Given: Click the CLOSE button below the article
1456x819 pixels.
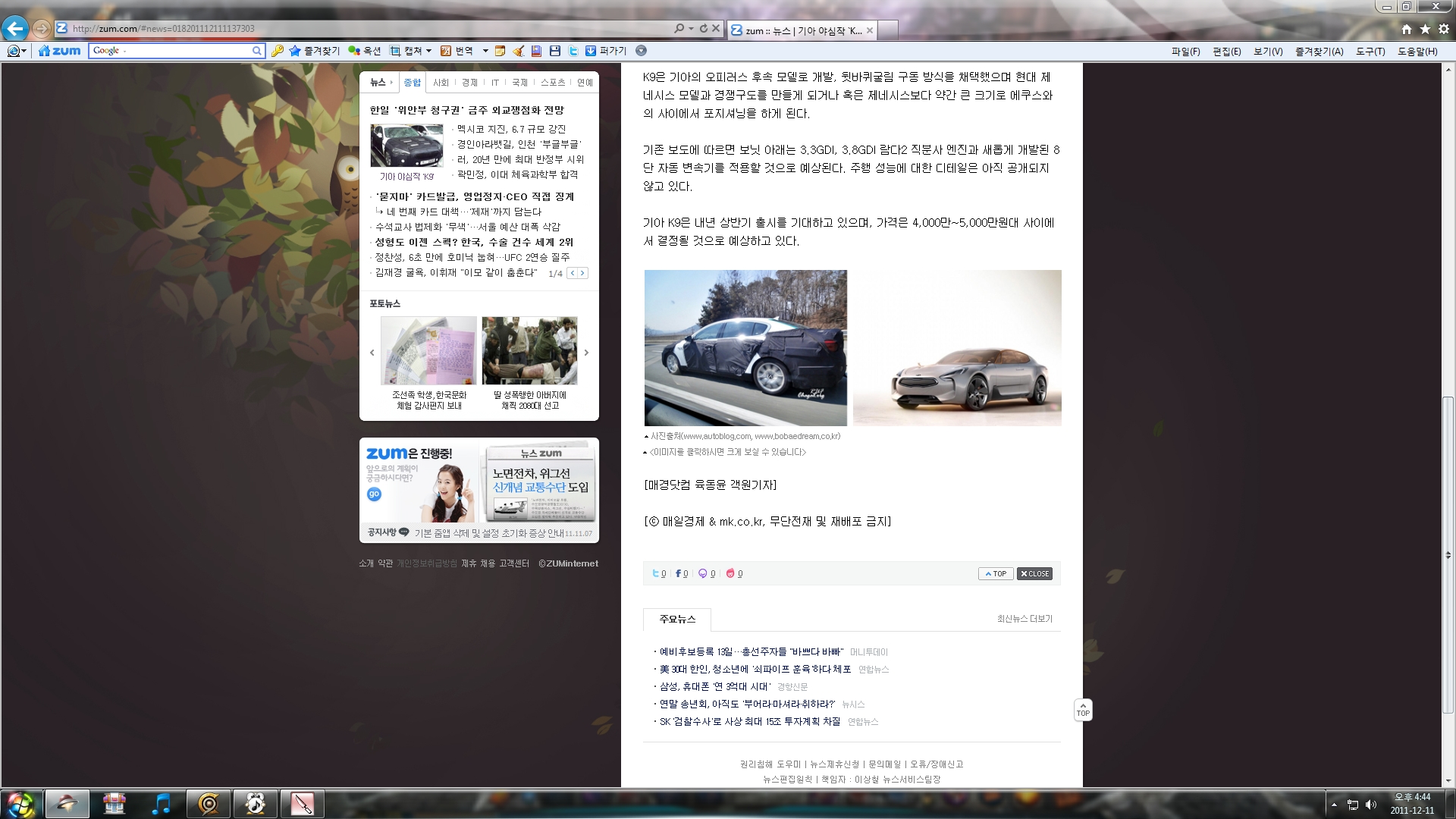Looking at the screenshot, I should tap(1034, 574).
